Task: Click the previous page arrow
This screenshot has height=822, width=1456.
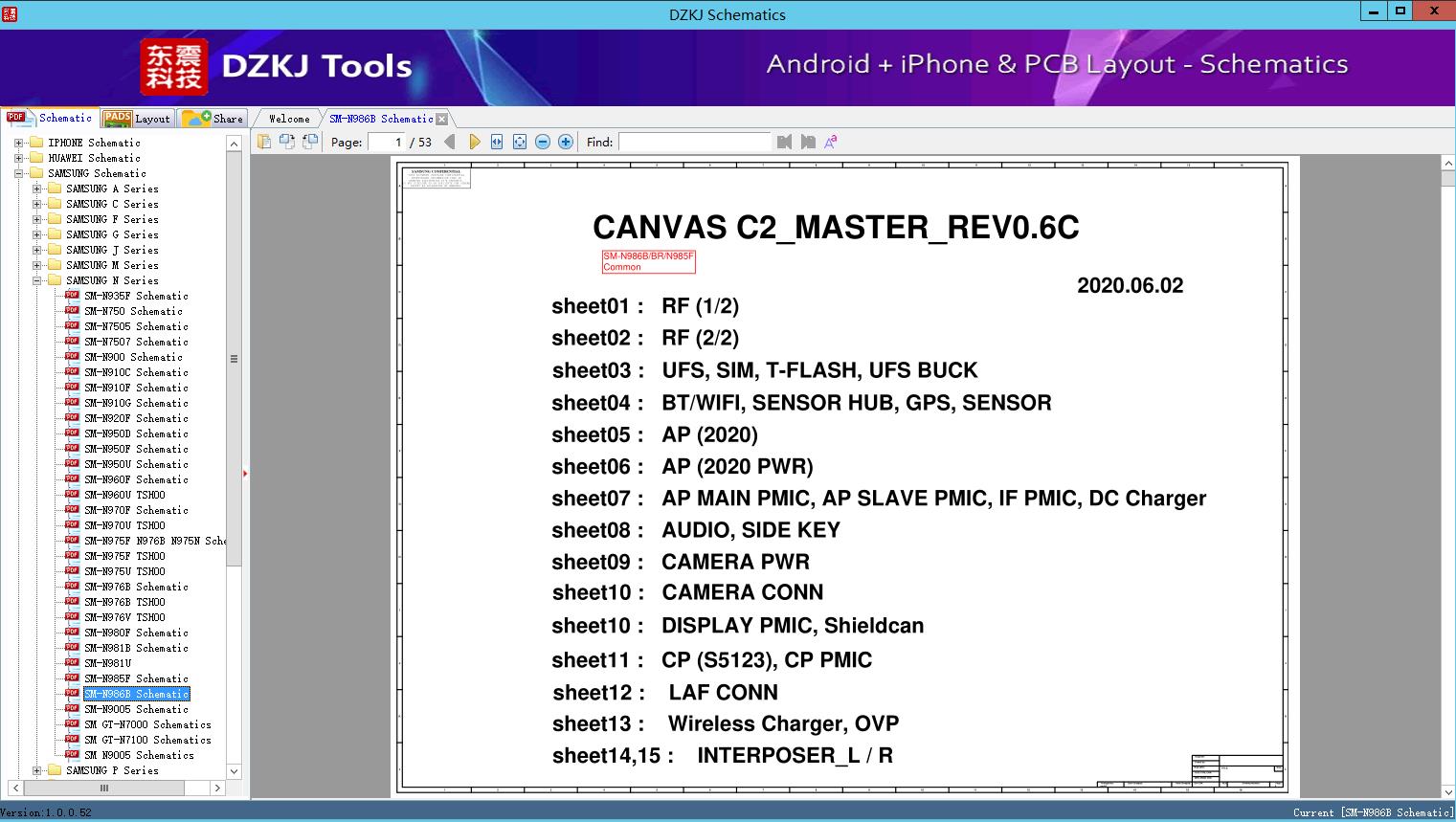Action: pyautogui.click(x=450, y=142)
